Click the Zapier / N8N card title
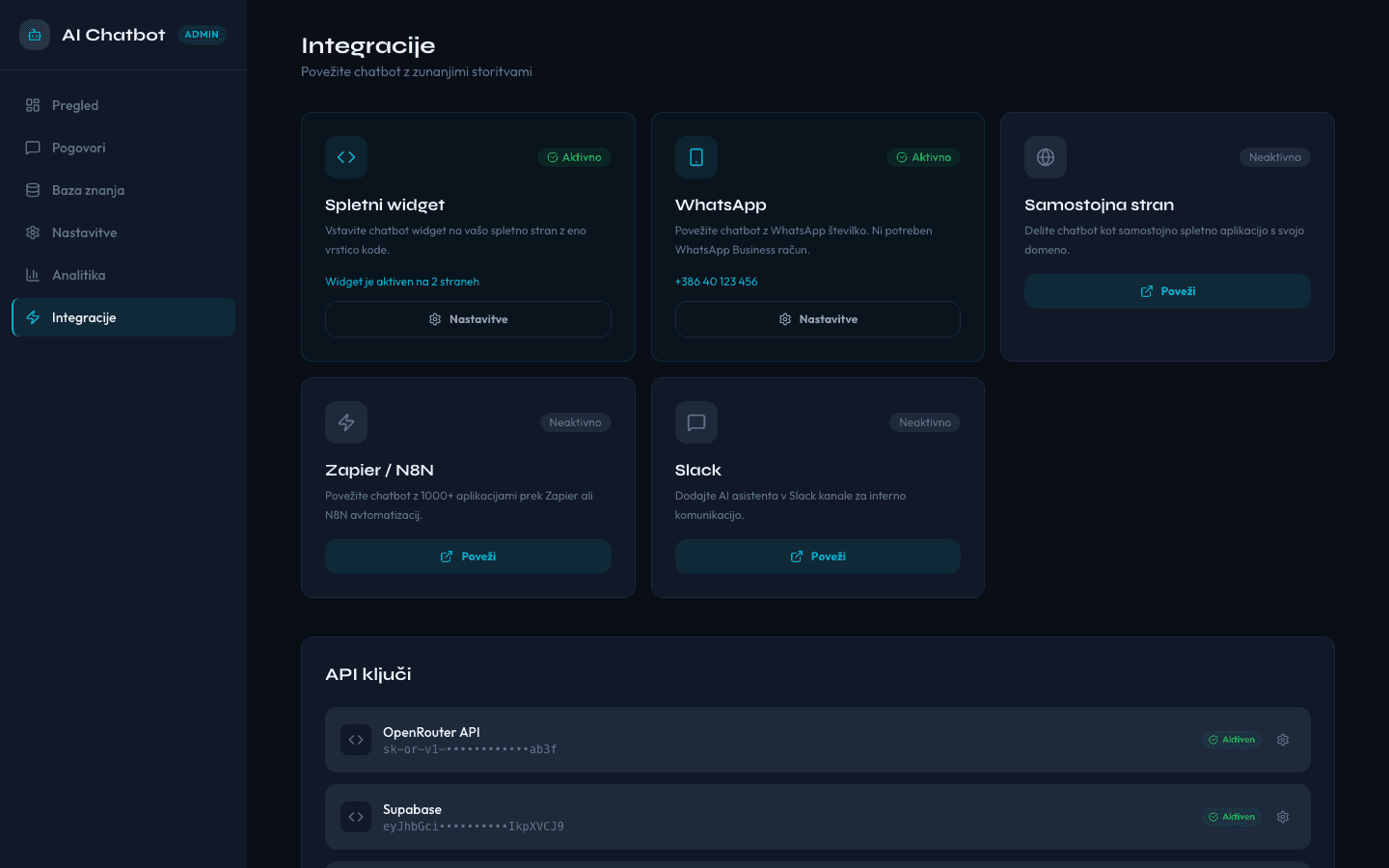 [x=379, y=470]
